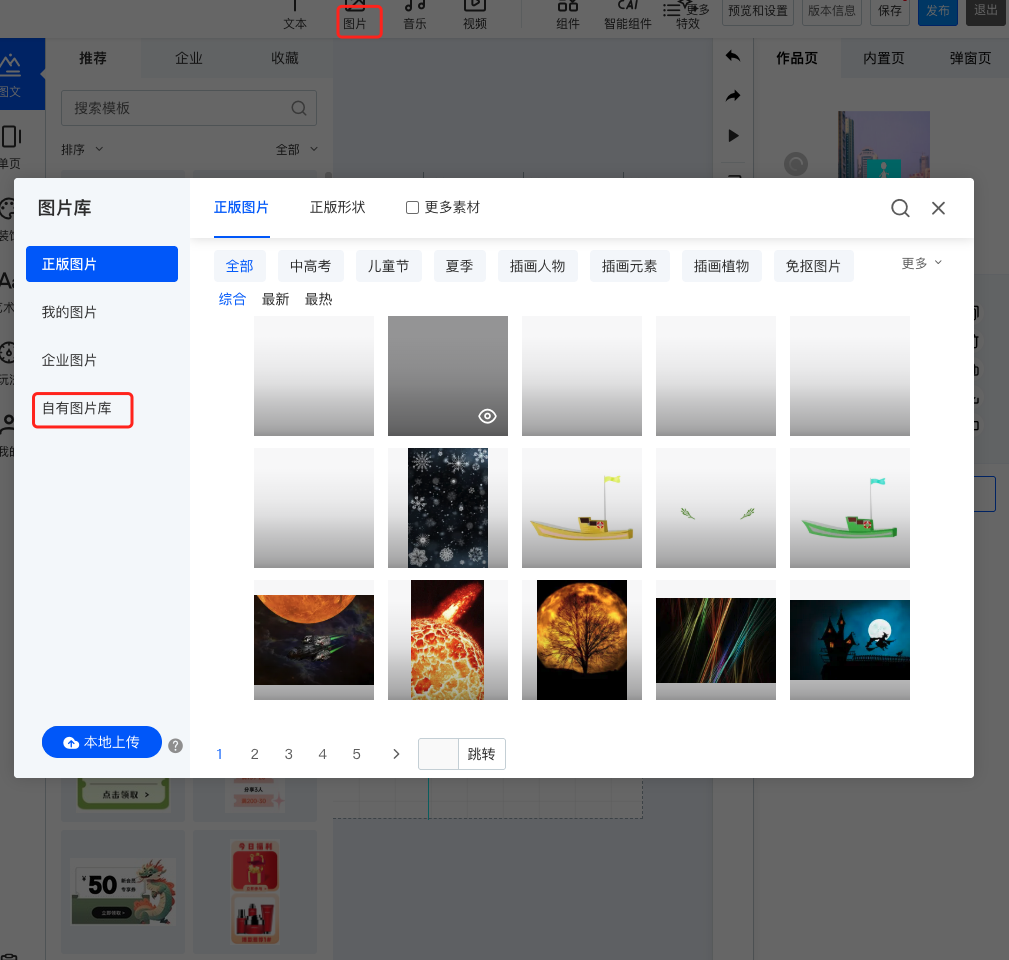This screenshot has height=960, width=1009.
Task: Expand the 更多 categories dropdown
Action: pos(921,263)
